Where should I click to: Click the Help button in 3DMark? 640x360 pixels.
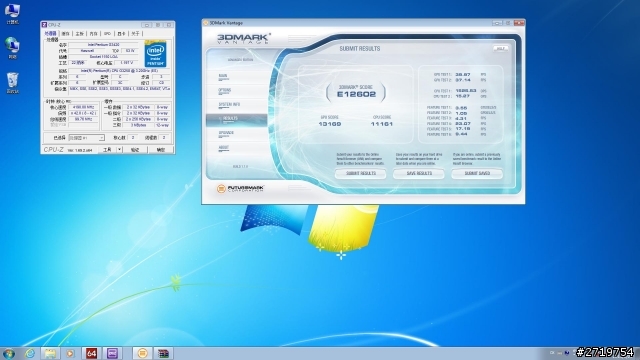tap(500, 49)
